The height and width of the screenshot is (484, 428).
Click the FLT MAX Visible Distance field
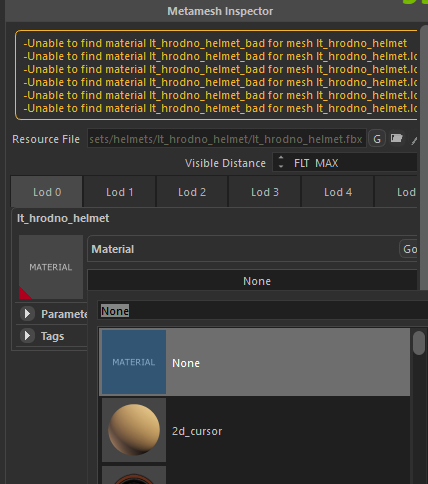coord(345,163)
